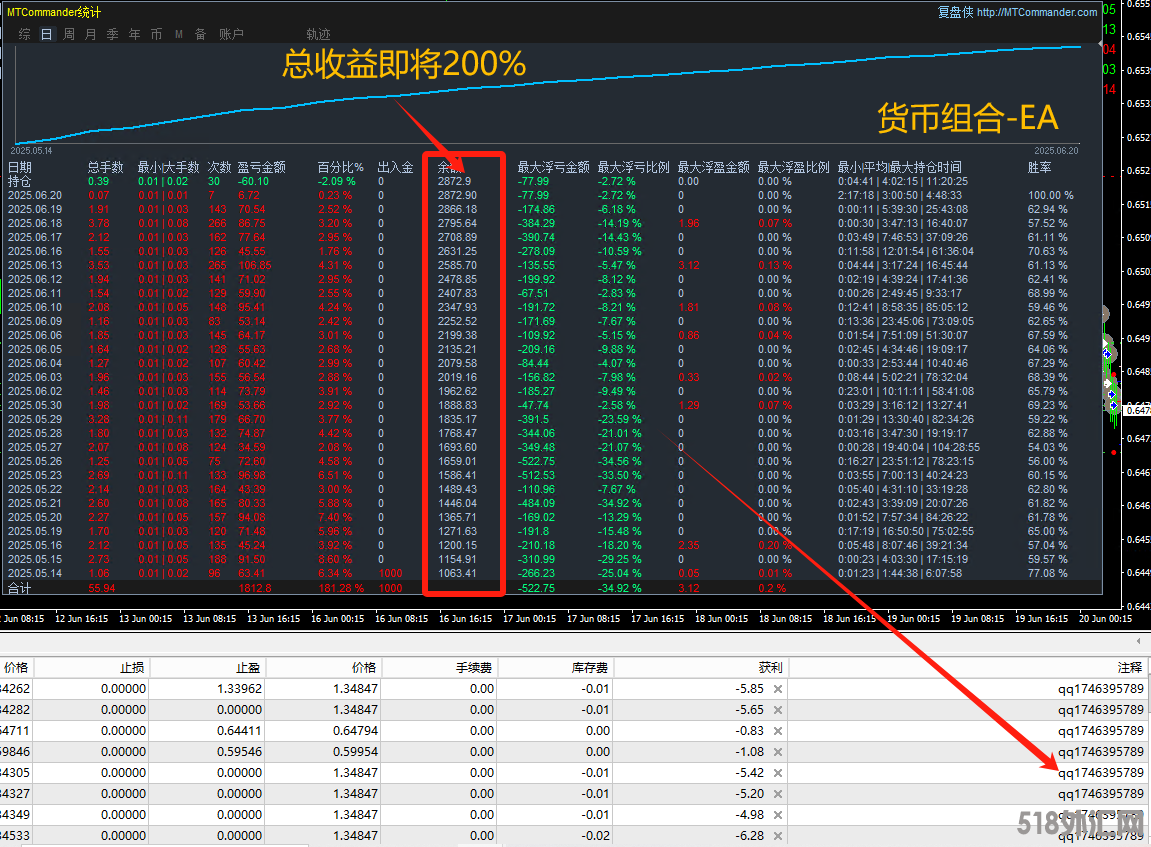Click the 复盘侠 label
The image size is (1151, 847).
[x=956, y=12]
